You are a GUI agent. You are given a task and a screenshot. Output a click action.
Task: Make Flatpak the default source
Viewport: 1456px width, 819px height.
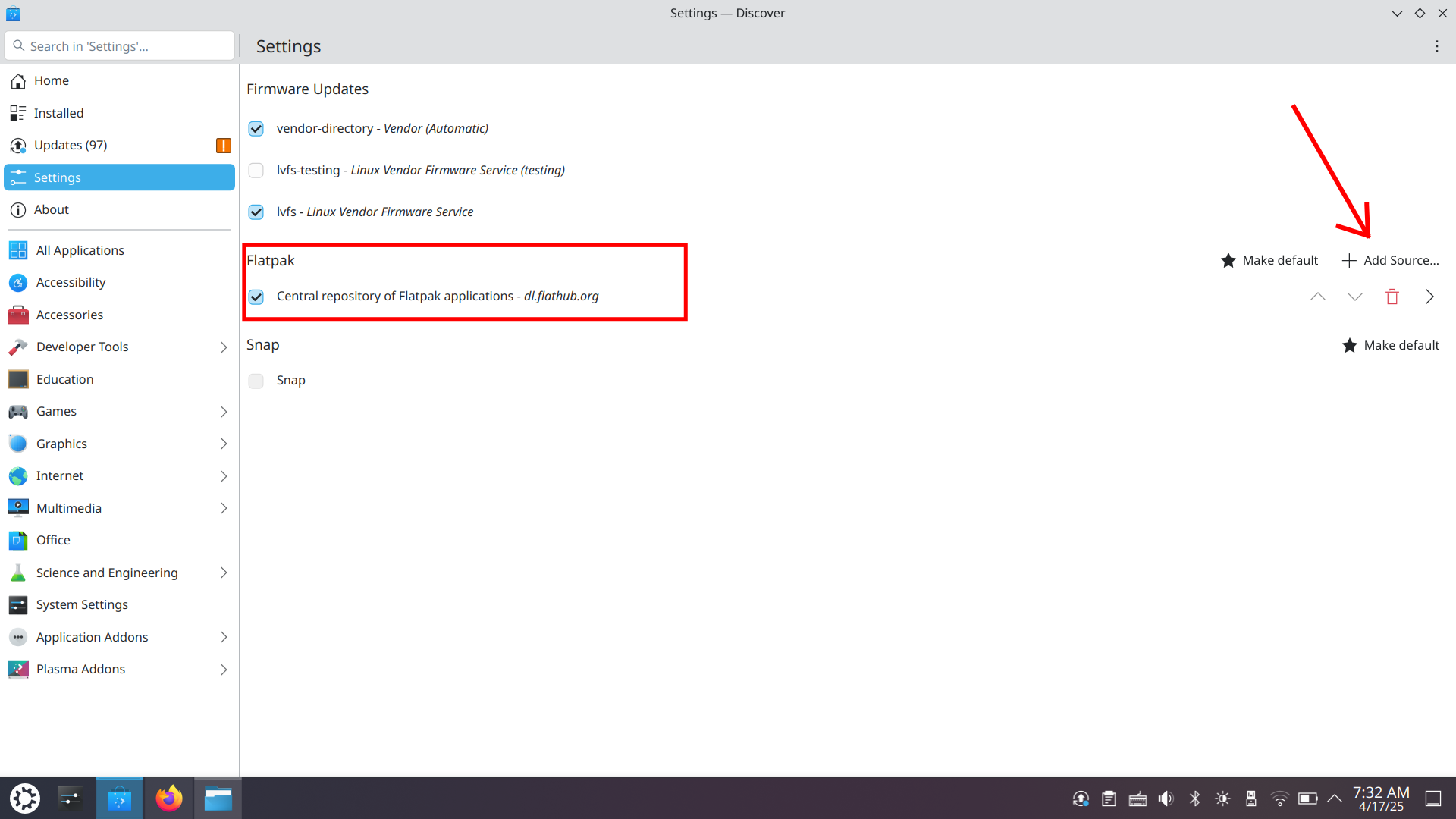click(x=1269, y=260)
